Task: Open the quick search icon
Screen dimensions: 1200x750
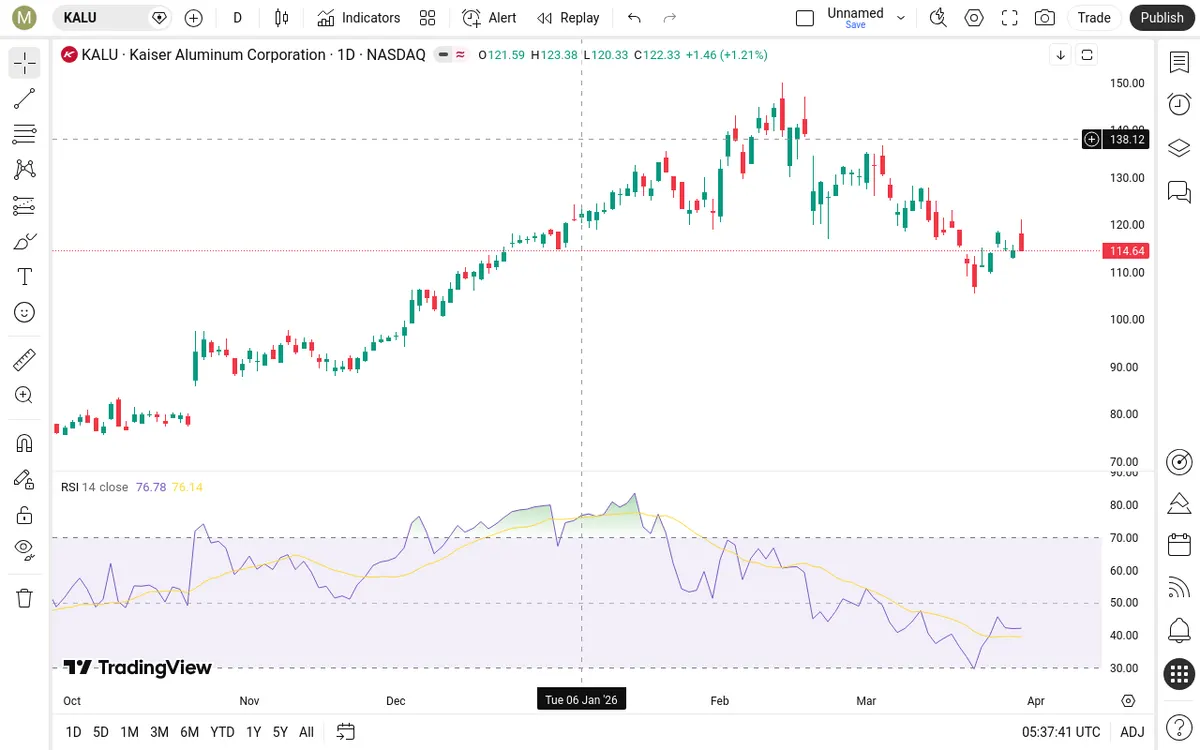Action: [x=938, y=18]
